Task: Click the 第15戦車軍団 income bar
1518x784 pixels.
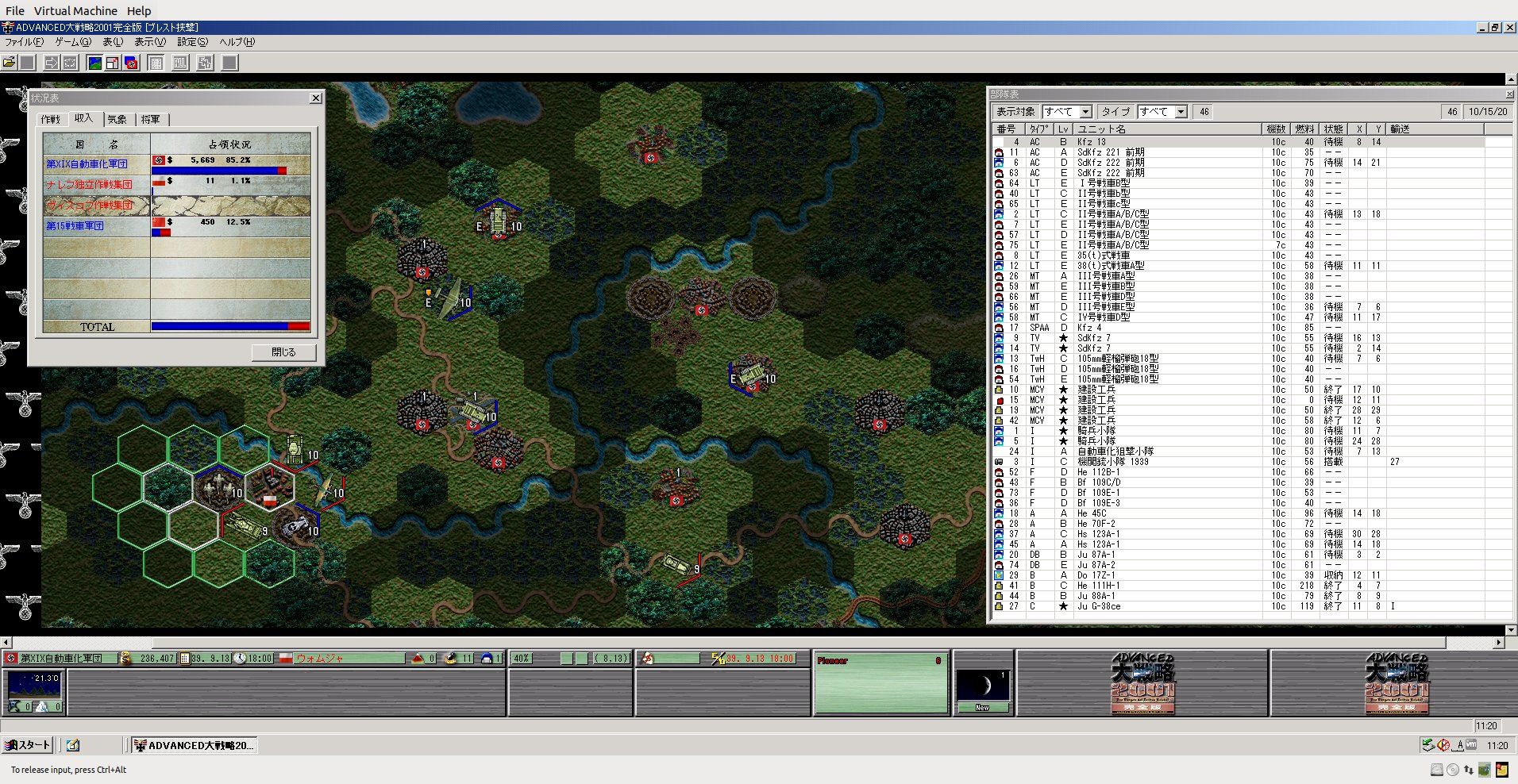Action: pos(161,233)
